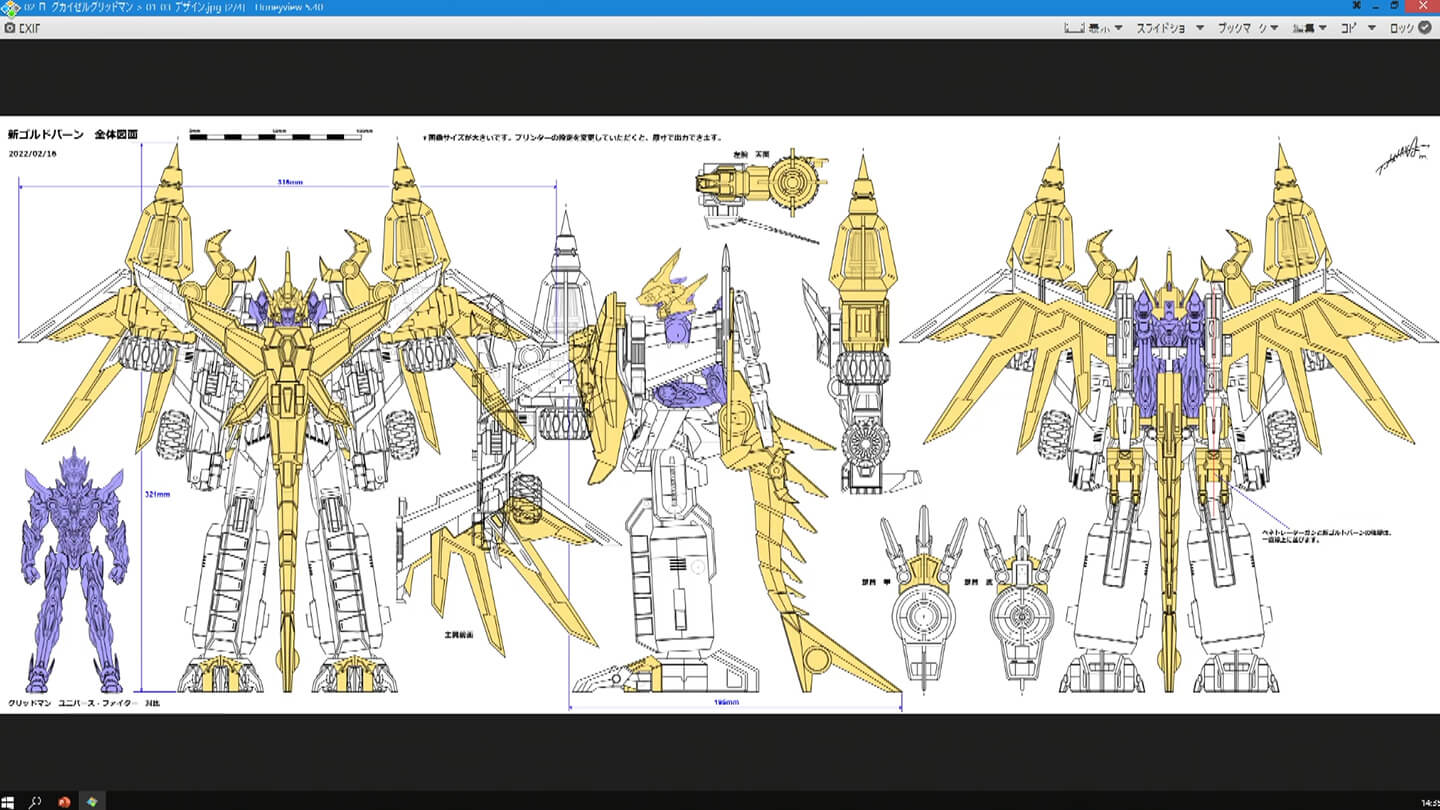Screen dimensions: 1440x810
Task: Click the pin icon in title bar
Action: (x=1355, y=6)
